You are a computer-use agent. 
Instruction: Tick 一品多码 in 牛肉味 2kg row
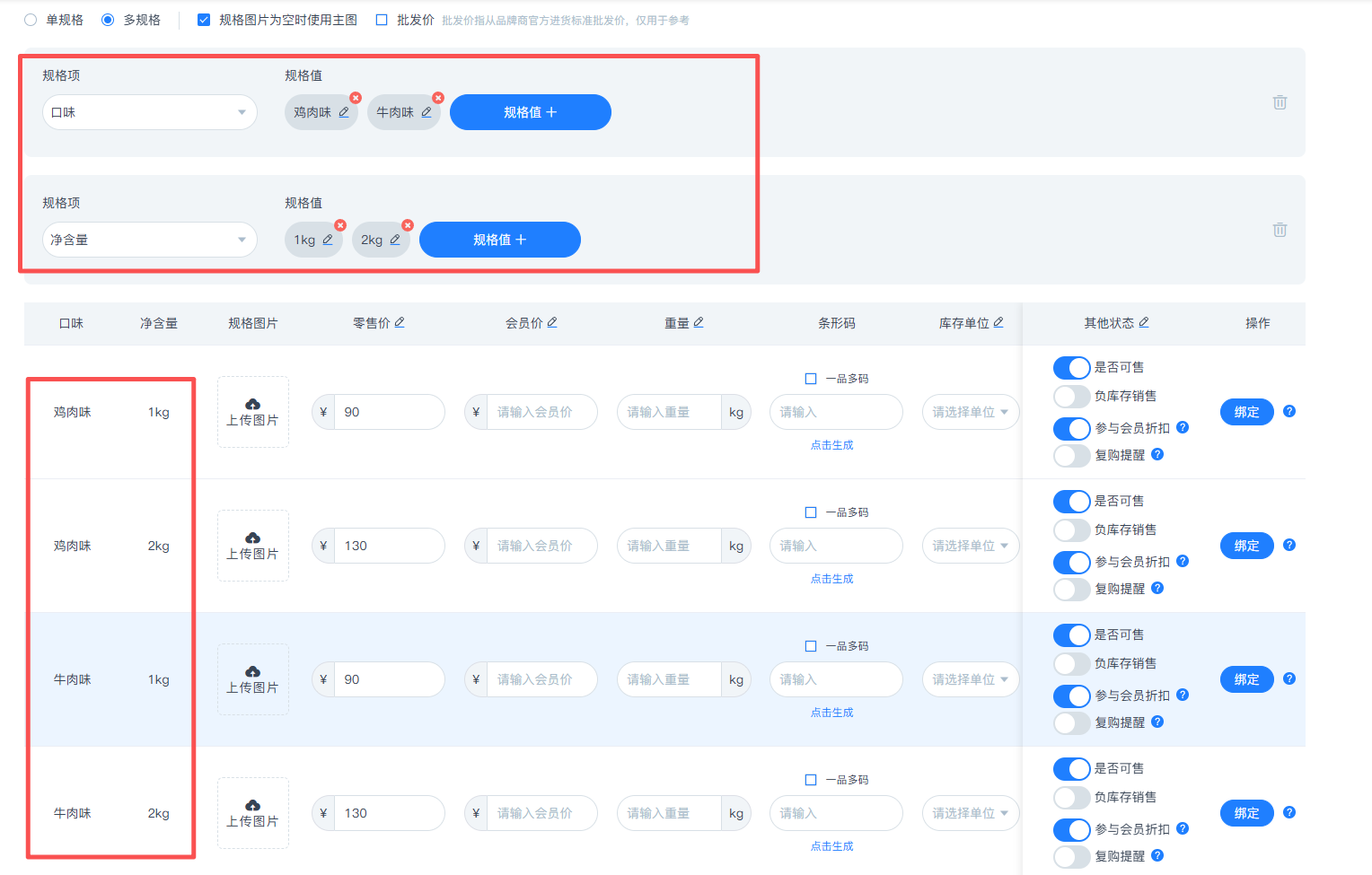tap(811, 780)
